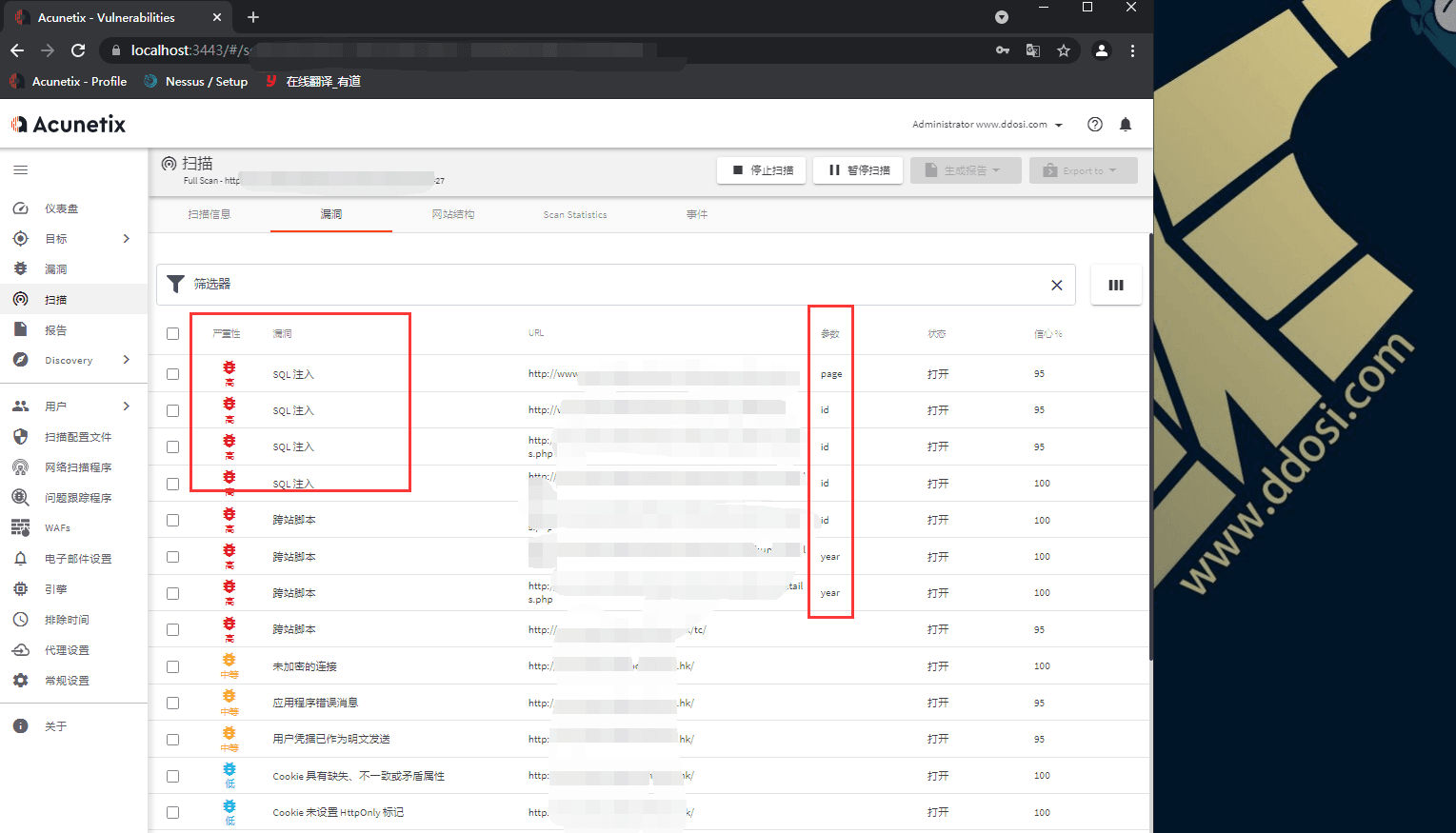This screenshot has width=1456, height=833.
Task: Open the 生成报告 dropdown
Action: (x=966, y=170)
